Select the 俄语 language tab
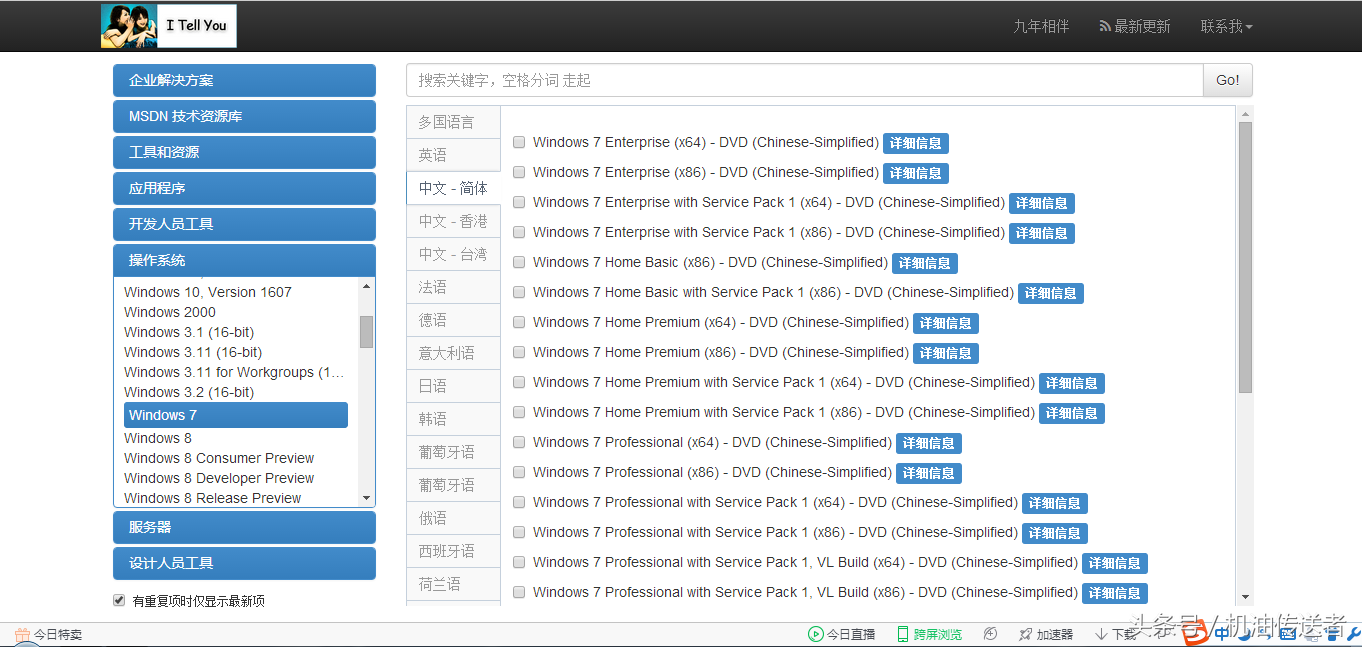 click(x=453, y=518)
